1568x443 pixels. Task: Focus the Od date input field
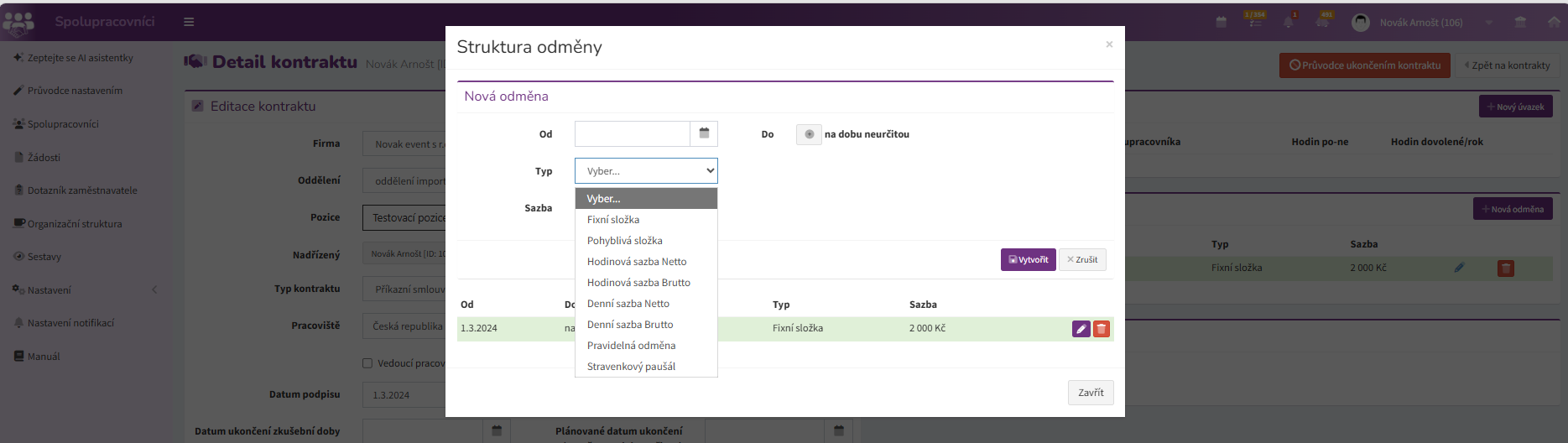(632, 133)
